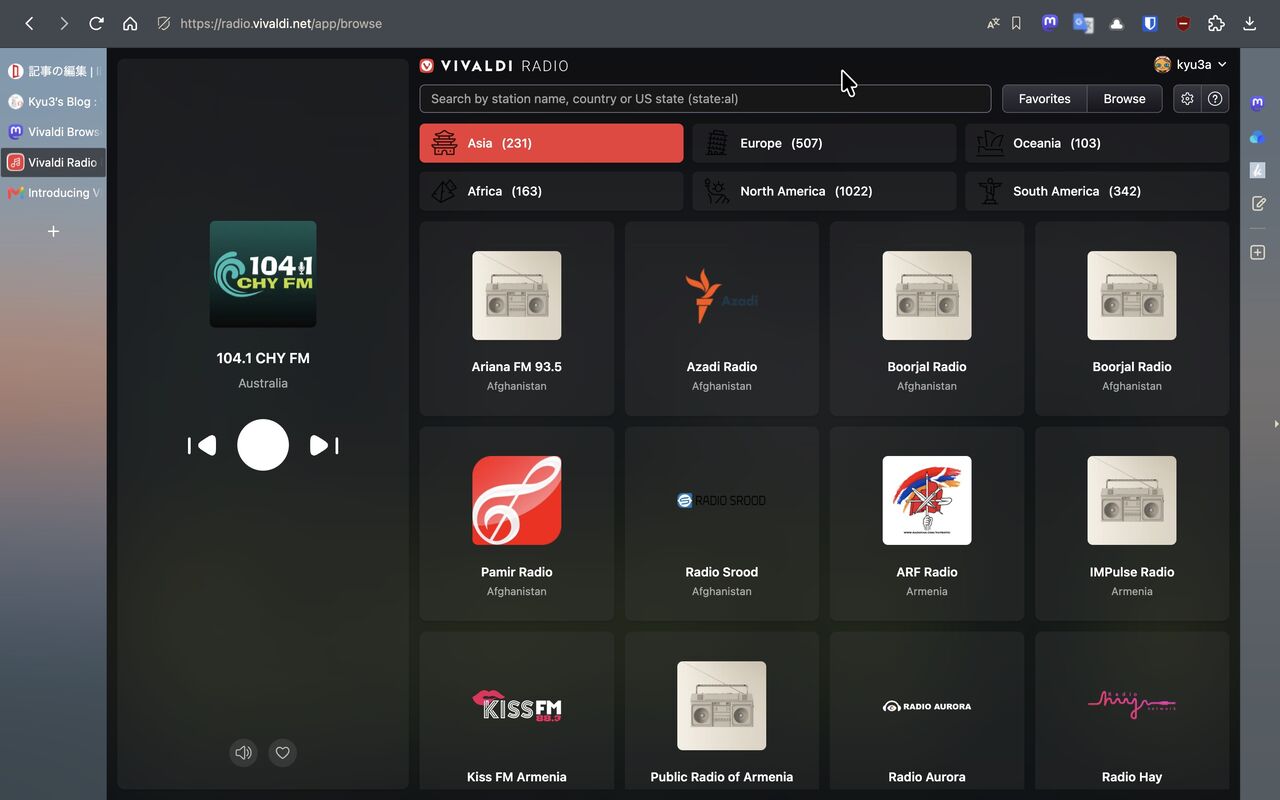
Task: Open the Radio Aurora station card
Action: click(x=927, y=712)
